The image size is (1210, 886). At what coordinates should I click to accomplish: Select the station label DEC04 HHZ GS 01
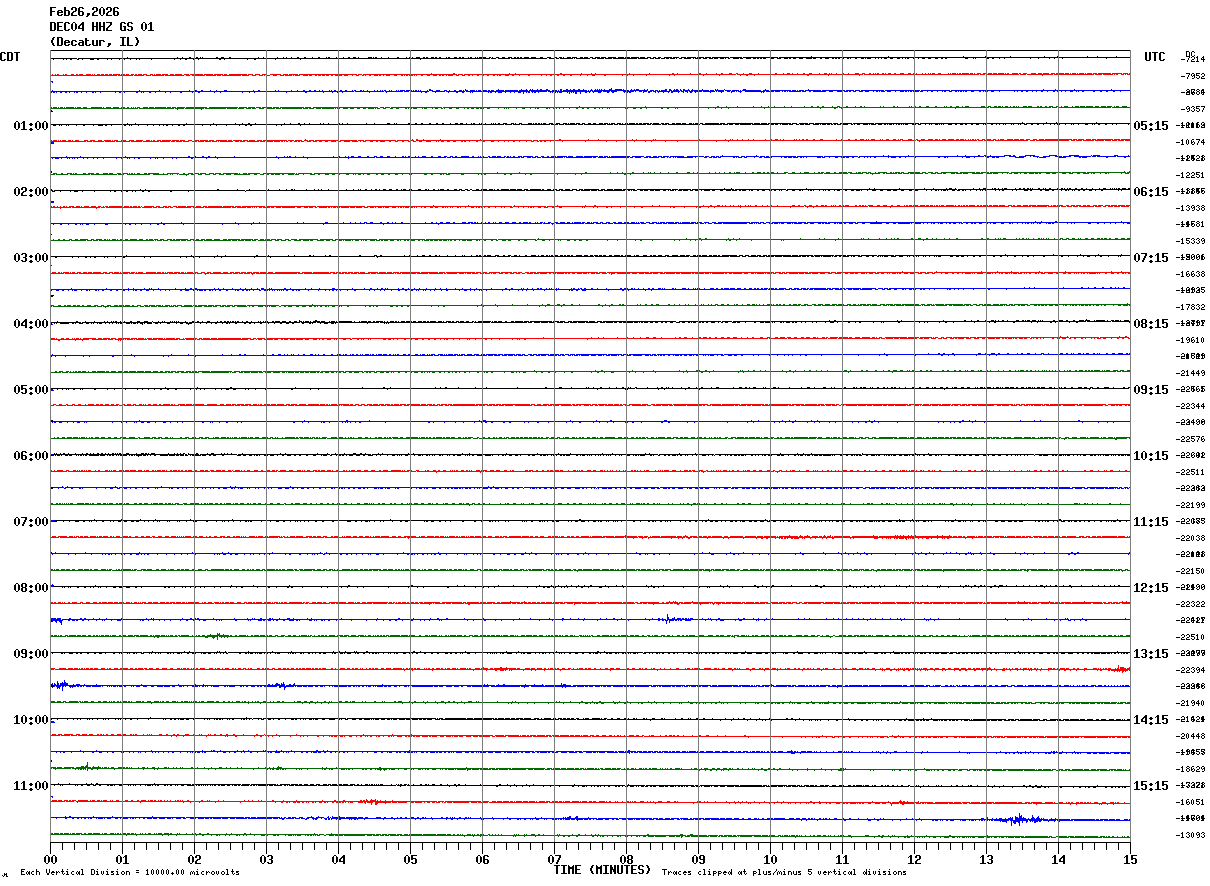pyautogui.click(x=102, y=27)
